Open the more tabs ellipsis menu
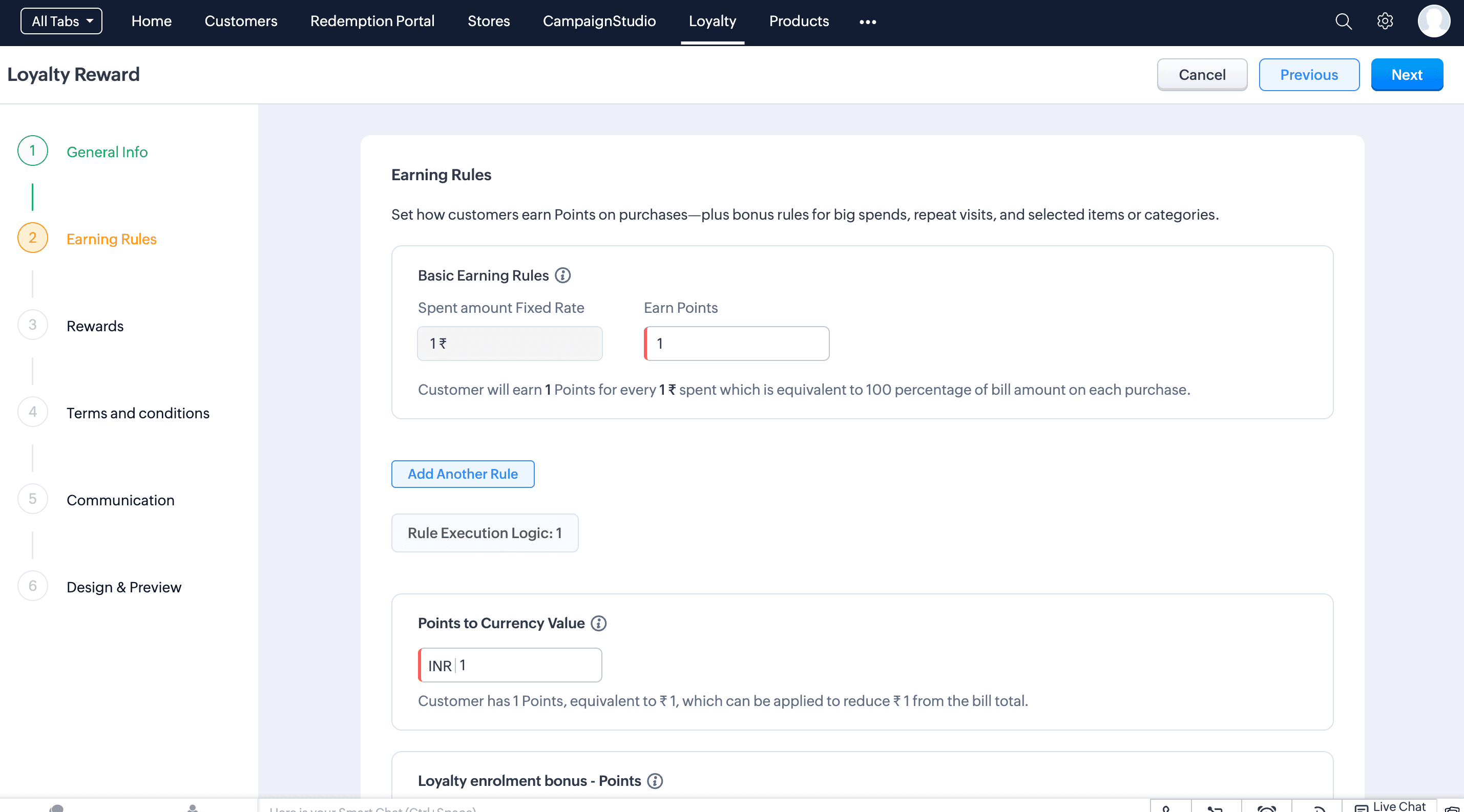 coord(867,22)
